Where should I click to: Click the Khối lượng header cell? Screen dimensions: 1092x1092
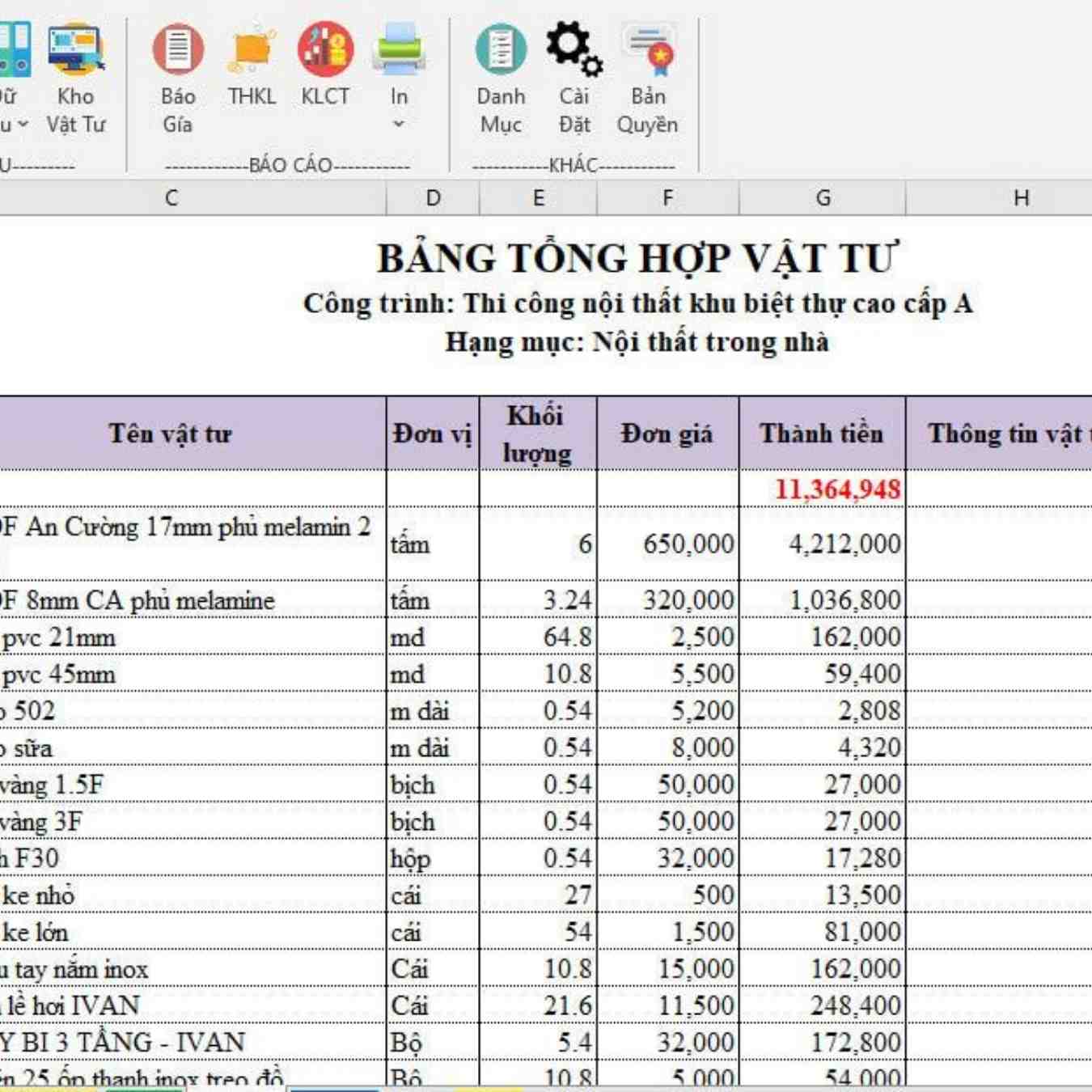538,434
